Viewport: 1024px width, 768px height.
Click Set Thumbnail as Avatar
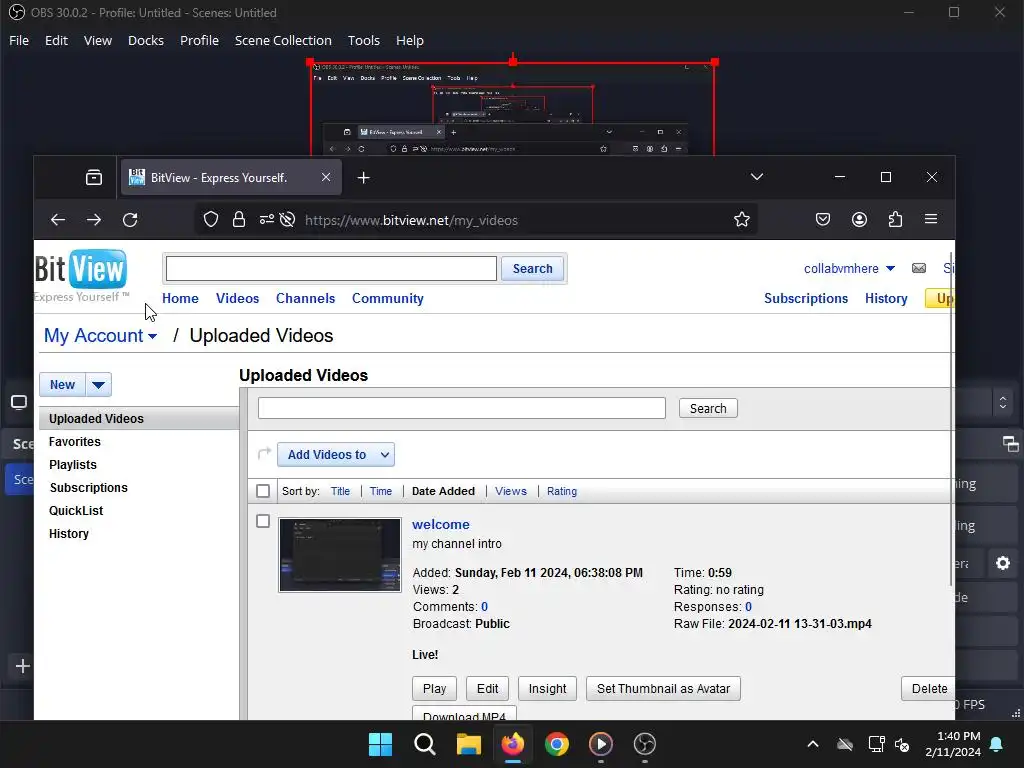664,688
